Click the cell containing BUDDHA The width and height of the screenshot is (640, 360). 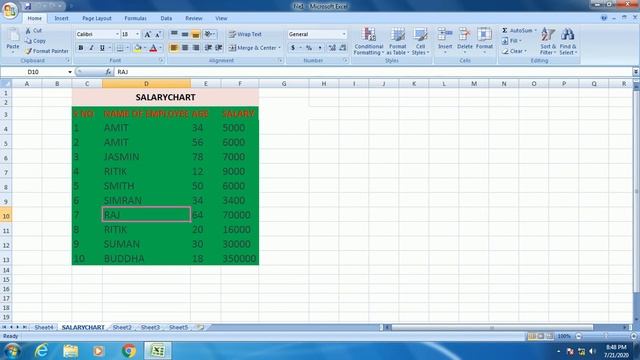[146, 258]
